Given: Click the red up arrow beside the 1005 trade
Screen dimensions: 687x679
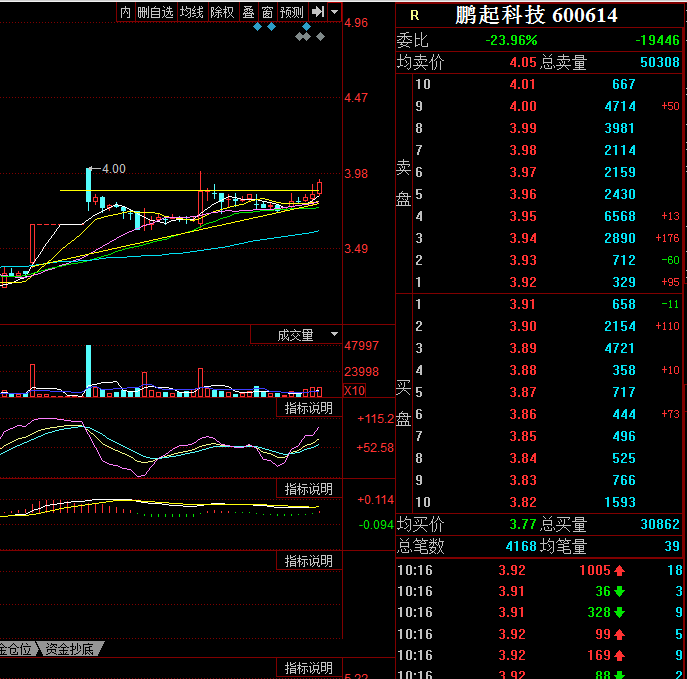Looking at the screenshot, I should [619, 570].
